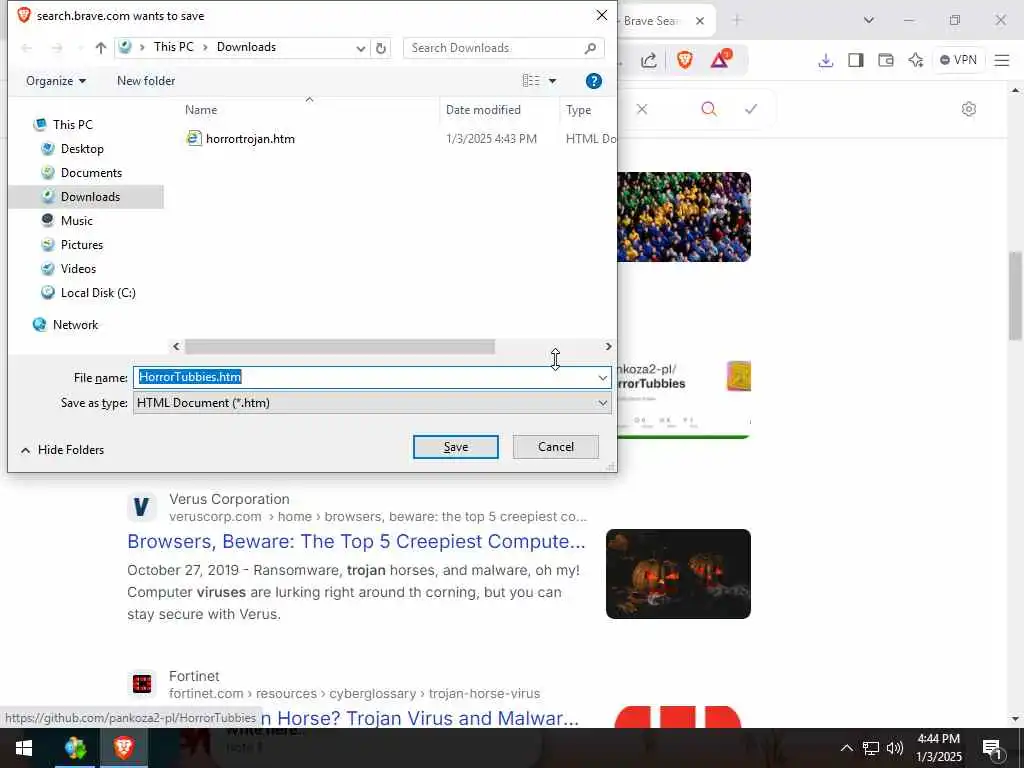Click the horizontal scrollbar in the file list

[x=340, y=346]
